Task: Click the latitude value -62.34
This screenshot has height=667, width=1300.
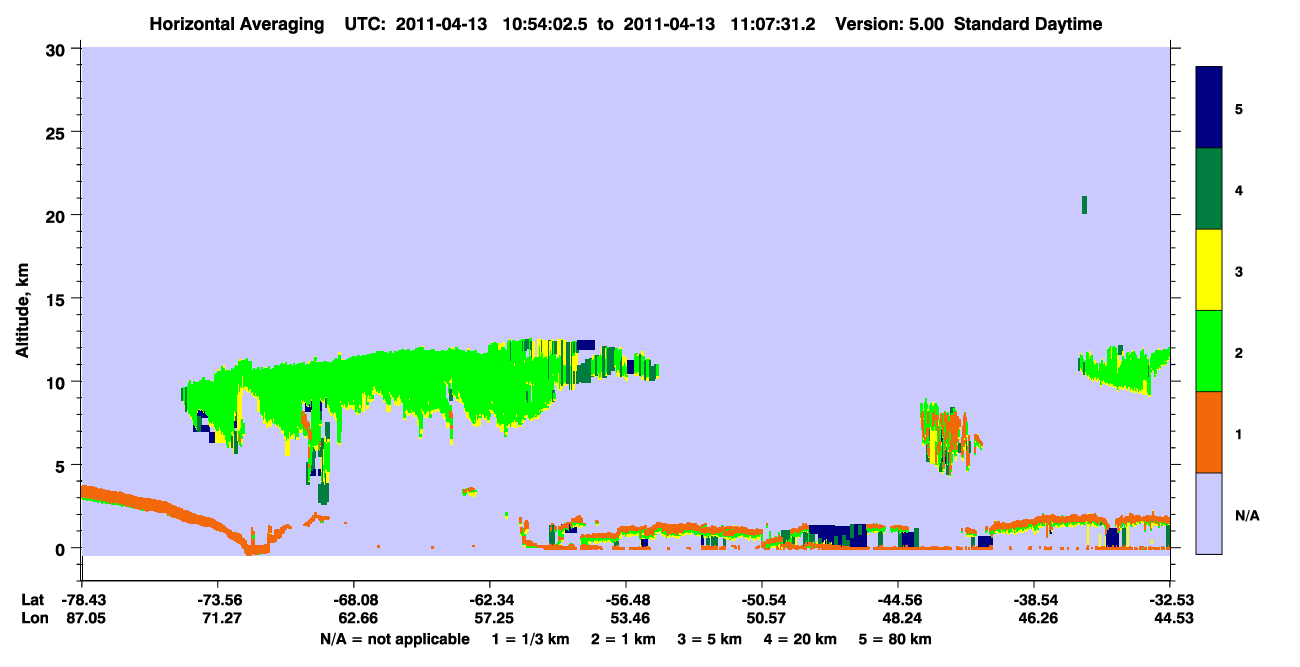Action: tap(489, 600)
